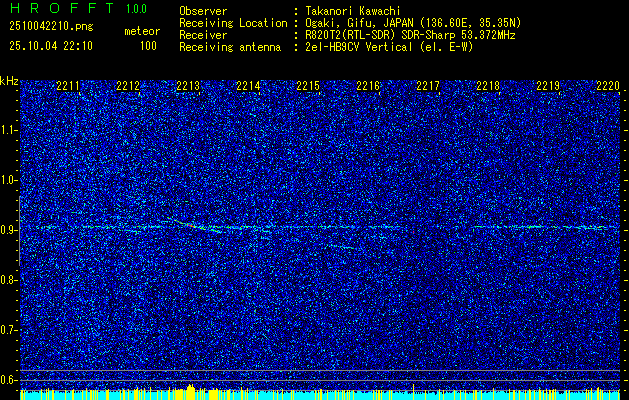The width and height of the screenshot is (629, 400).
Task: Click the 2213 time marker
Action: pyautogui.click(x=188, y=86)
